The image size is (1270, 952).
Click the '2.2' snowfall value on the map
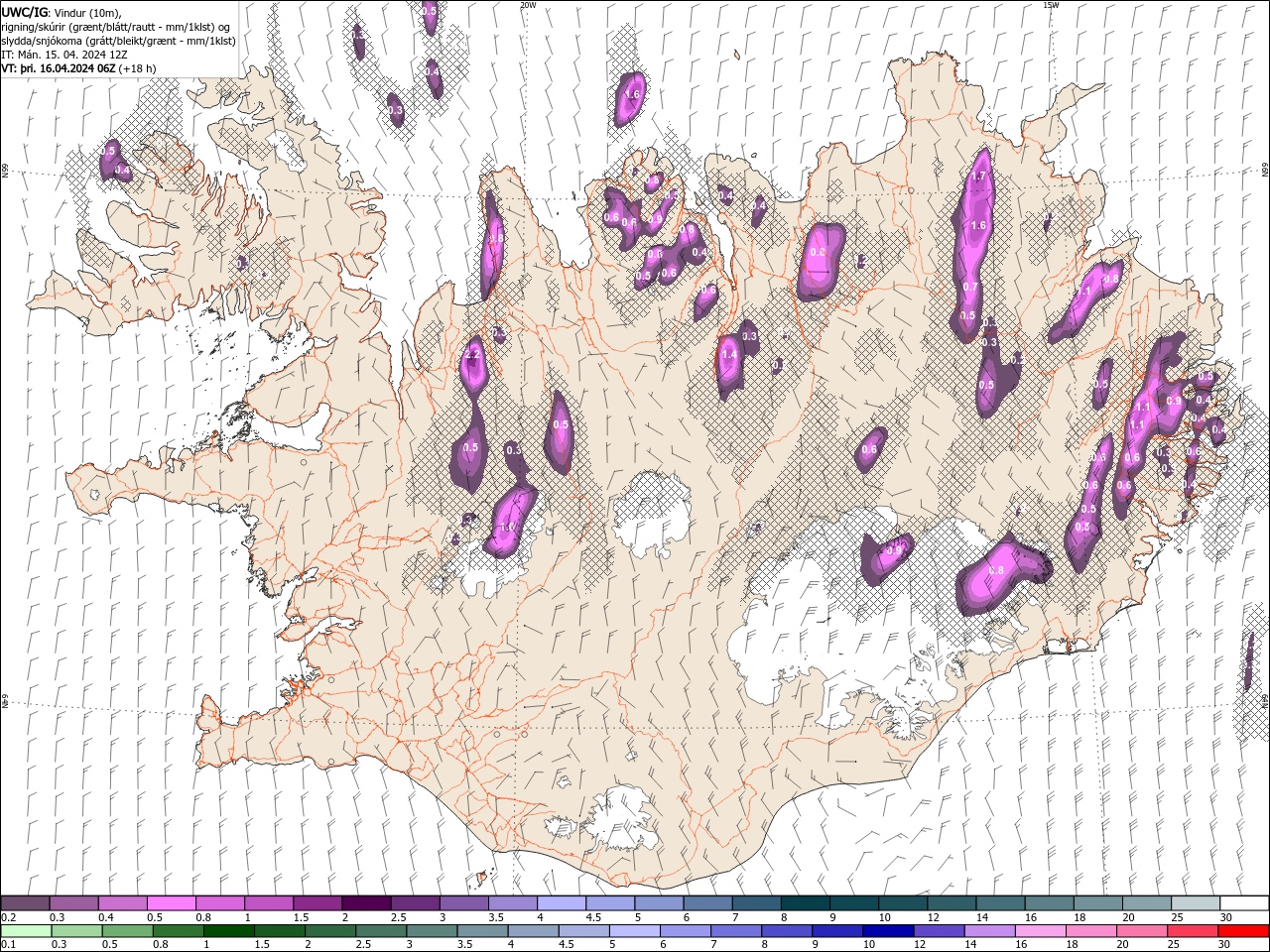coord(472,354)
